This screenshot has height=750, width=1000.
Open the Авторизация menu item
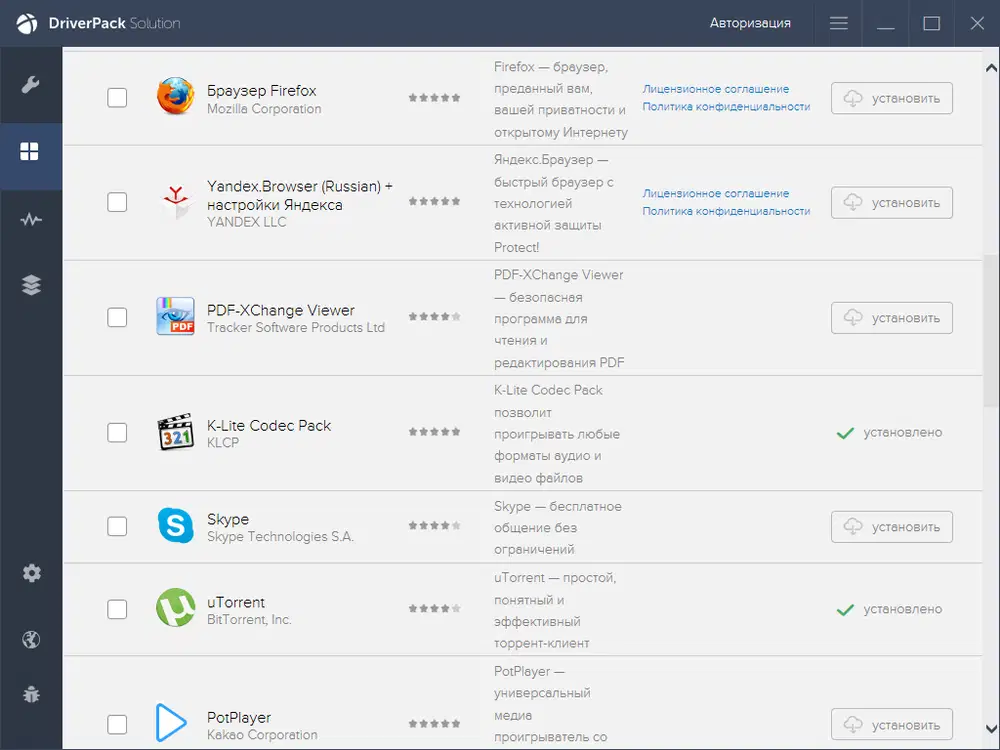750,23
